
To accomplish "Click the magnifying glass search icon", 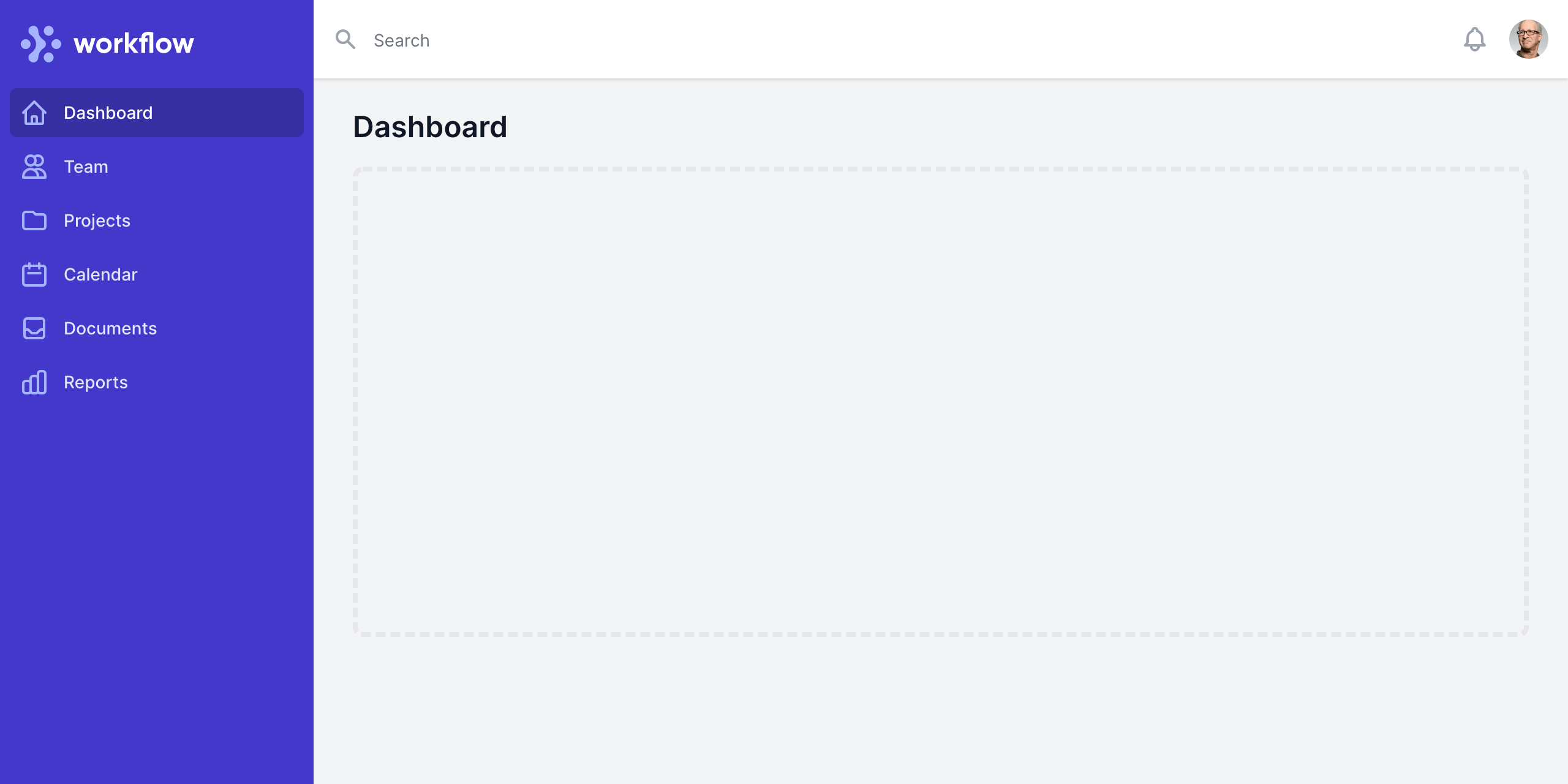I will (345, 40).
